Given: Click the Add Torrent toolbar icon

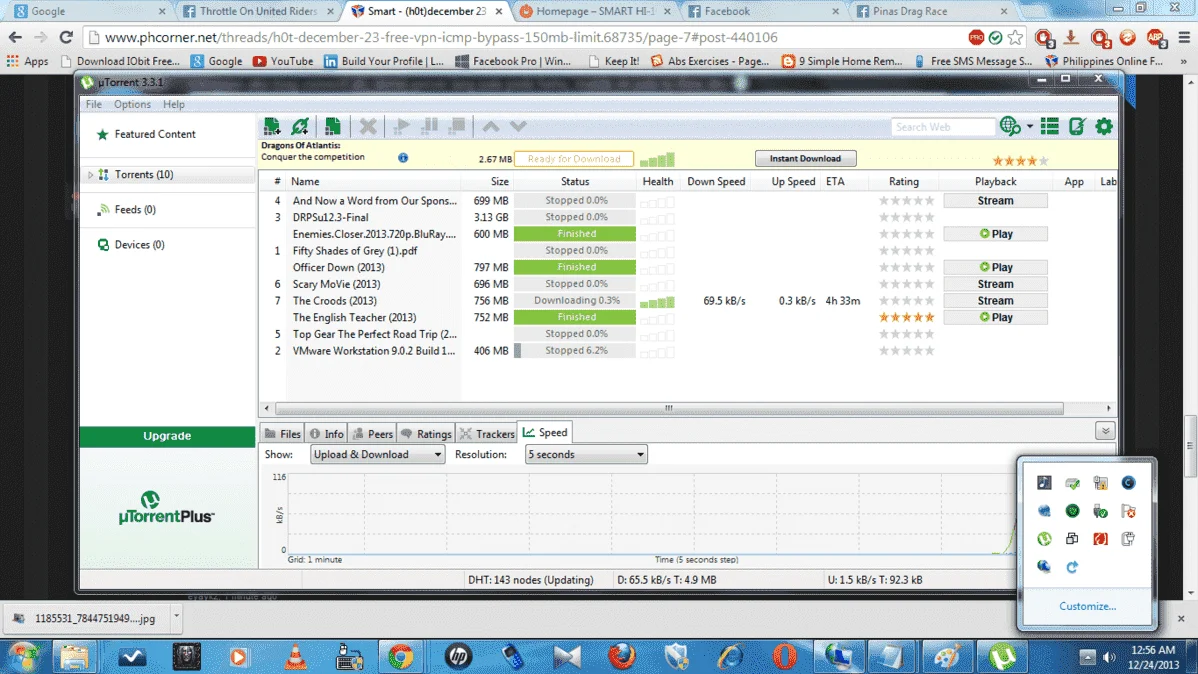Looking at the screenshot, I should (272, 126).
